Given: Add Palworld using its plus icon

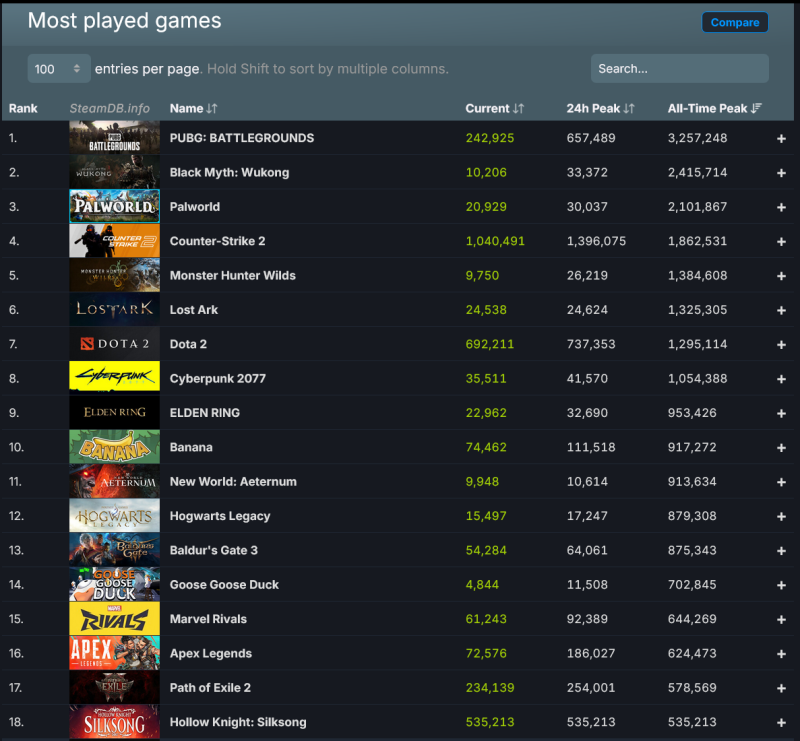Looking at the screenshot, I should click(x=781, y=207).
